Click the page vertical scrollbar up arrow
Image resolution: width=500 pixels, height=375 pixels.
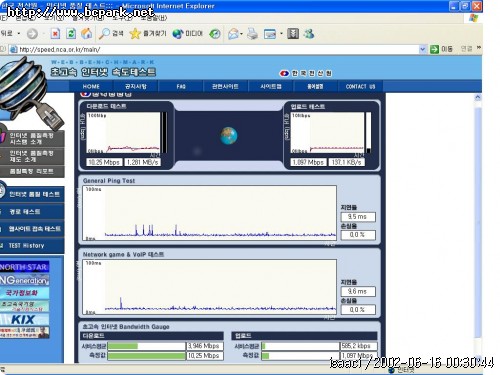click(x=478, y=97)
